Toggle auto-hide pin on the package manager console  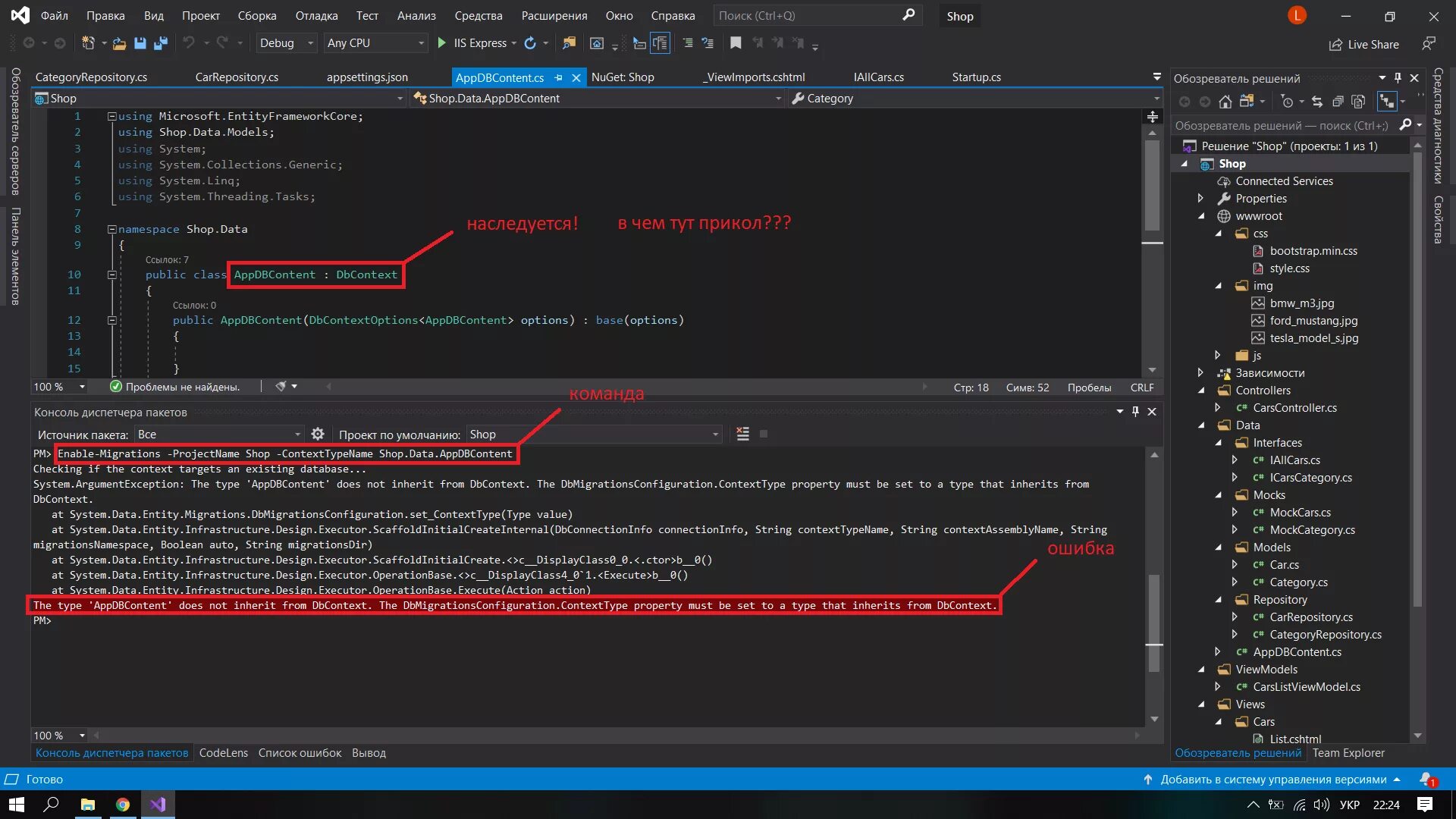tap(1135, 412)
